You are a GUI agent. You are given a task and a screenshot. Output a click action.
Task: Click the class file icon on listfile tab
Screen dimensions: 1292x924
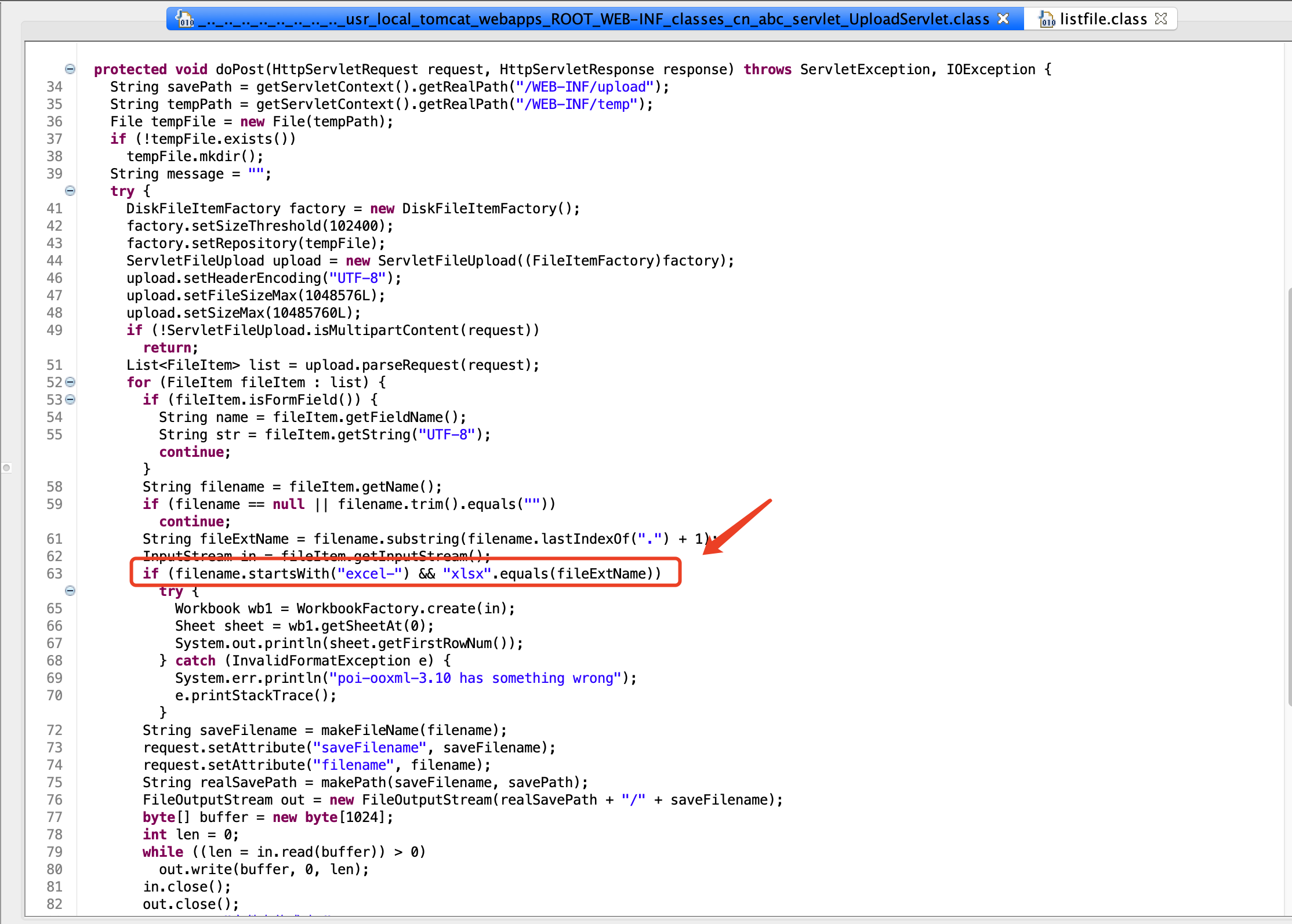coord(1047,19)
